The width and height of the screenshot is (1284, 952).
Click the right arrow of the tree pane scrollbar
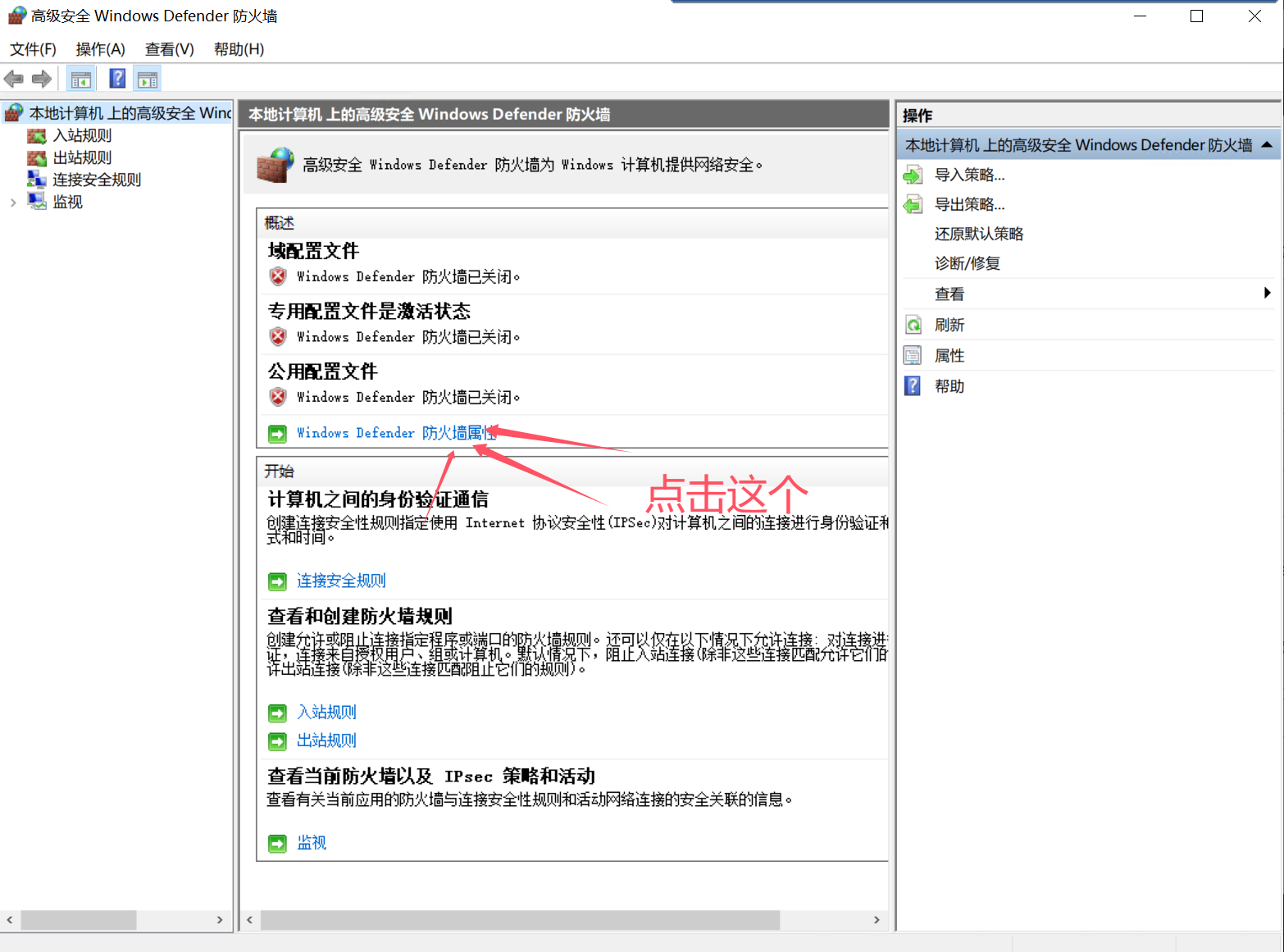coord(220,920)
